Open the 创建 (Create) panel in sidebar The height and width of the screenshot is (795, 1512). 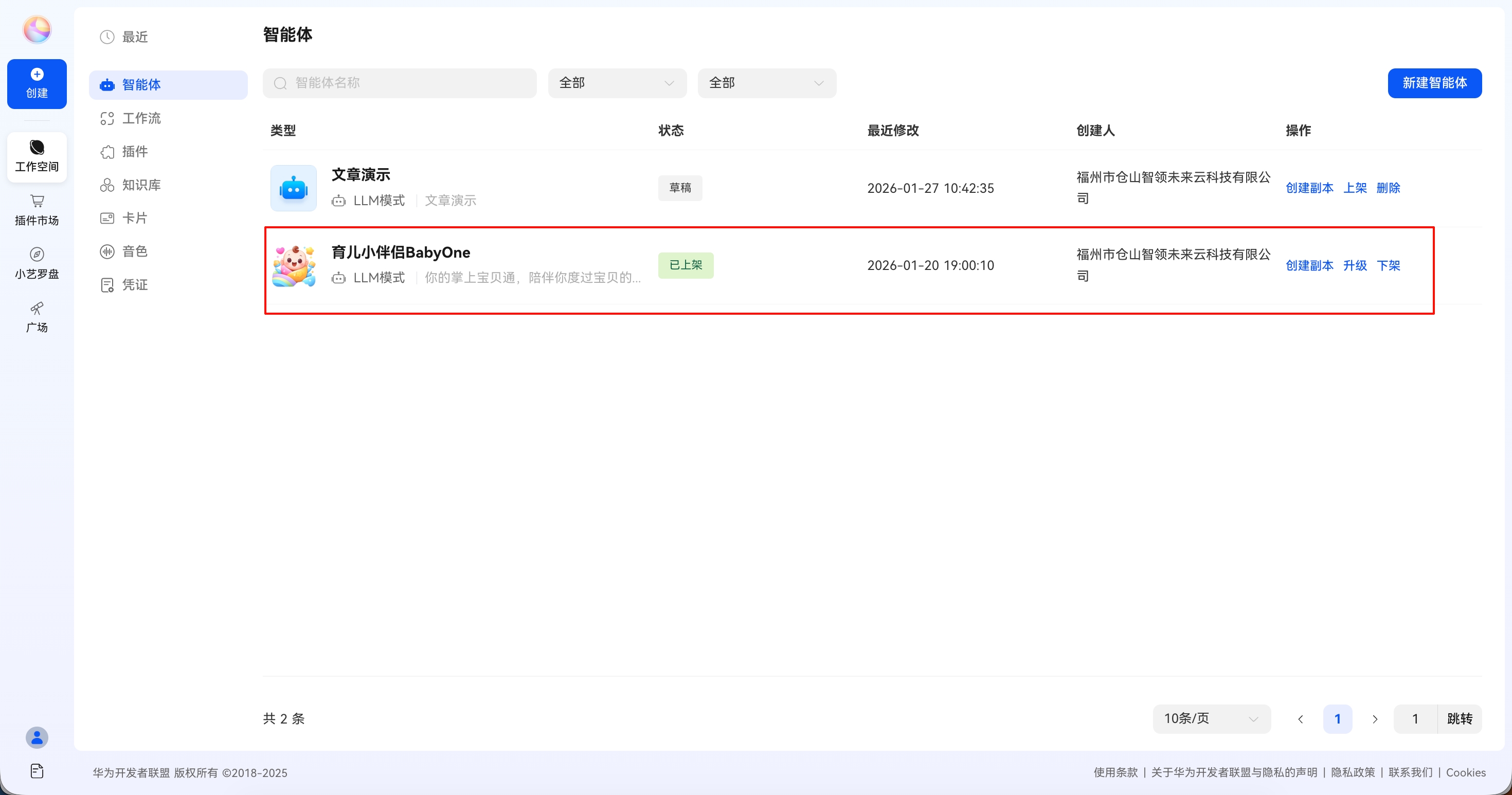point(37,83)
